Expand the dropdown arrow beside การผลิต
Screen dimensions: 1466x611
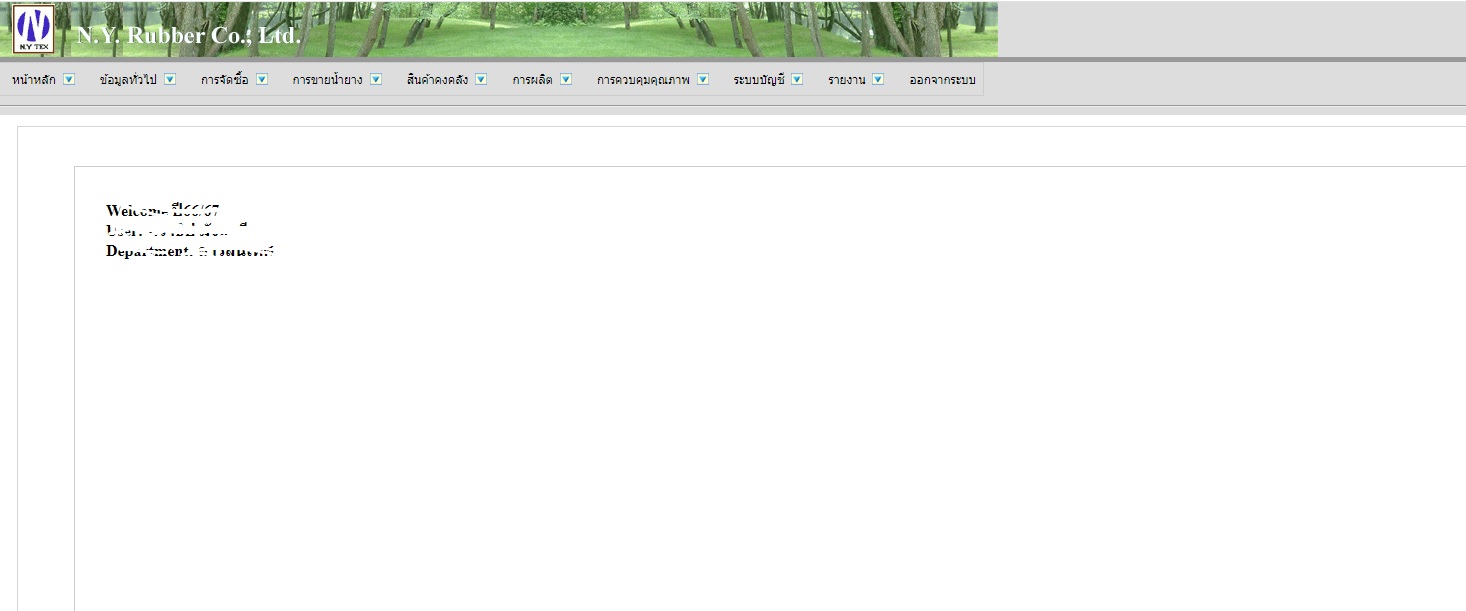click(x=566, y=80)
